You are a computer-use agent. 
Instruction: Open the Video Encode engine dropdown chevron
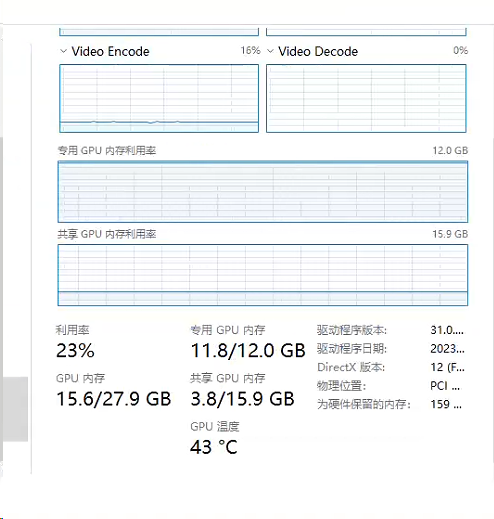tap(63, 51)
